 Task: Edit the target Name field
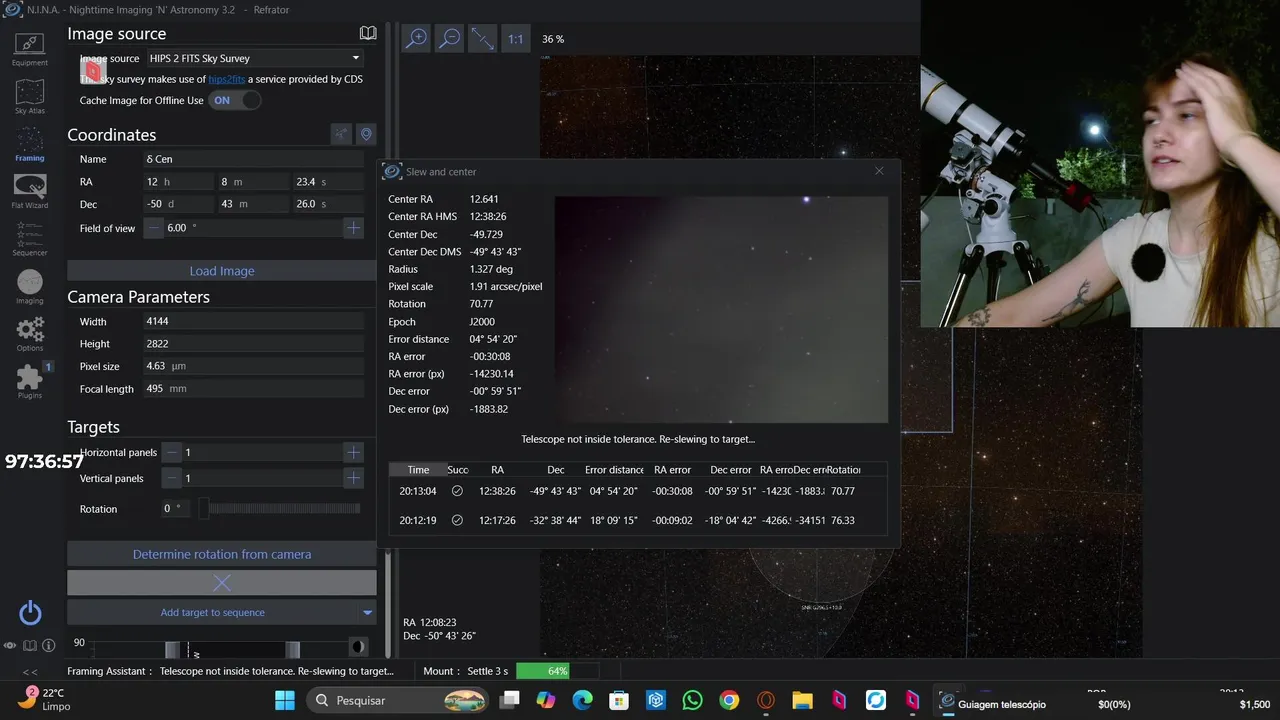pos(254,159)
